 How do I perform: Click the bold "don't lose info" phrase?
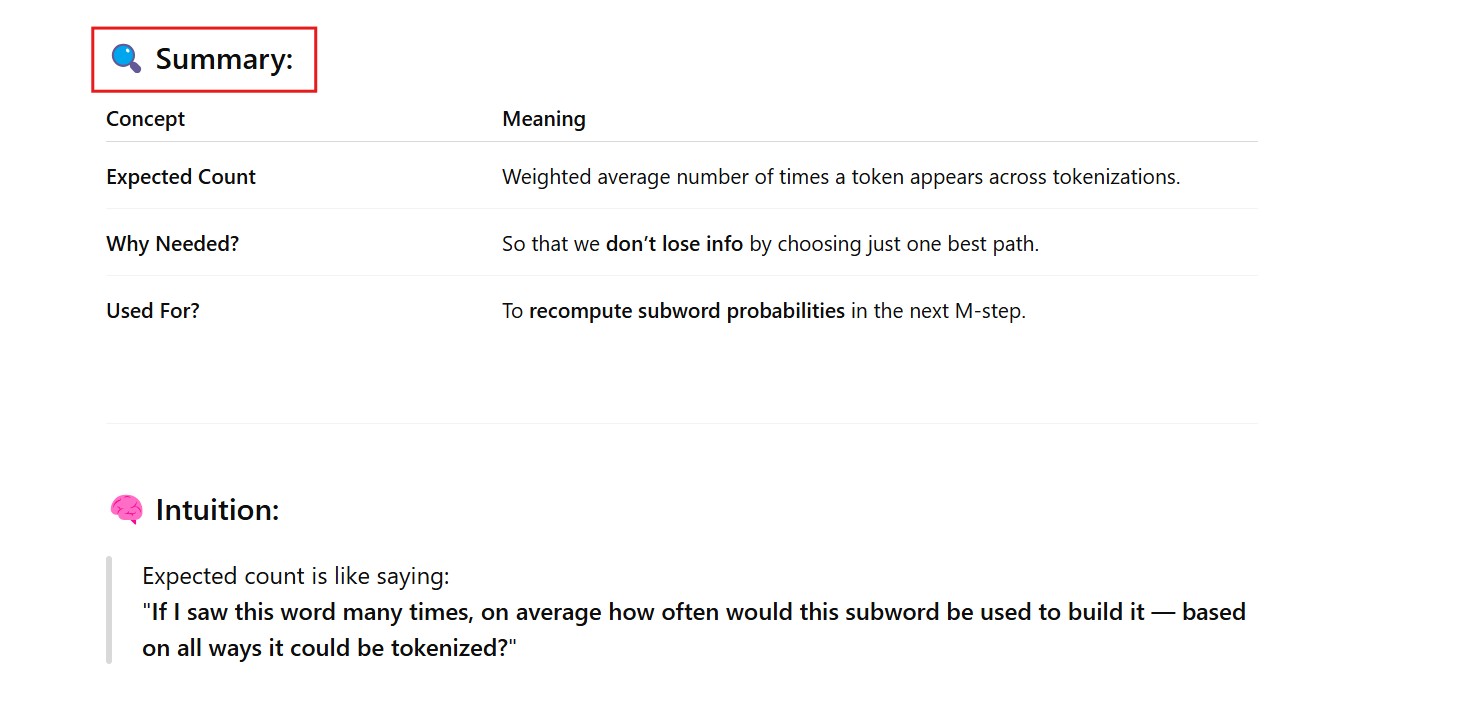(674, 244)
